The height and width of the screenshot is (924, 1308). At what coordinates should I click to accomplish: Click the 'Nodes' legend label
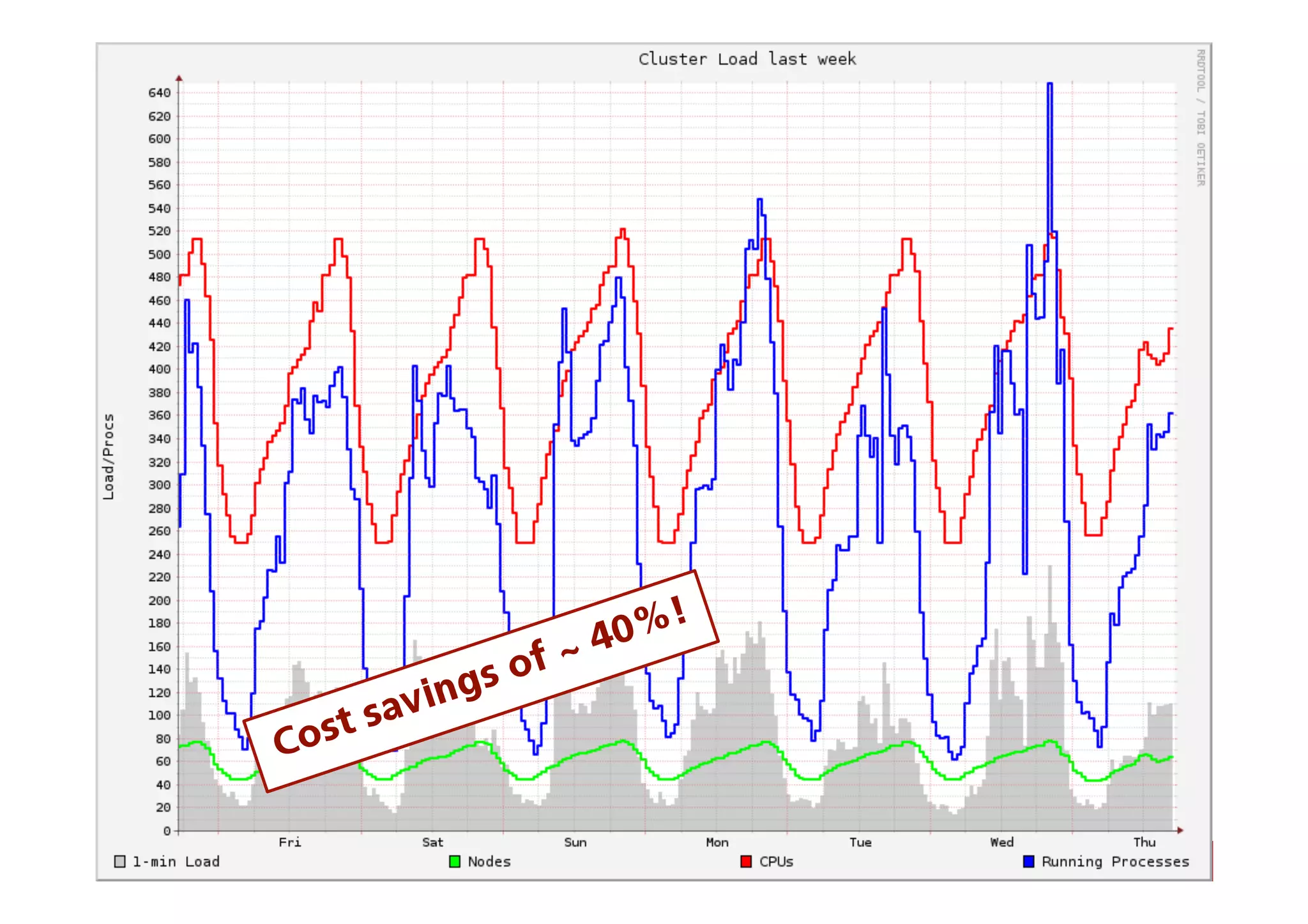(x=489, y=861)
